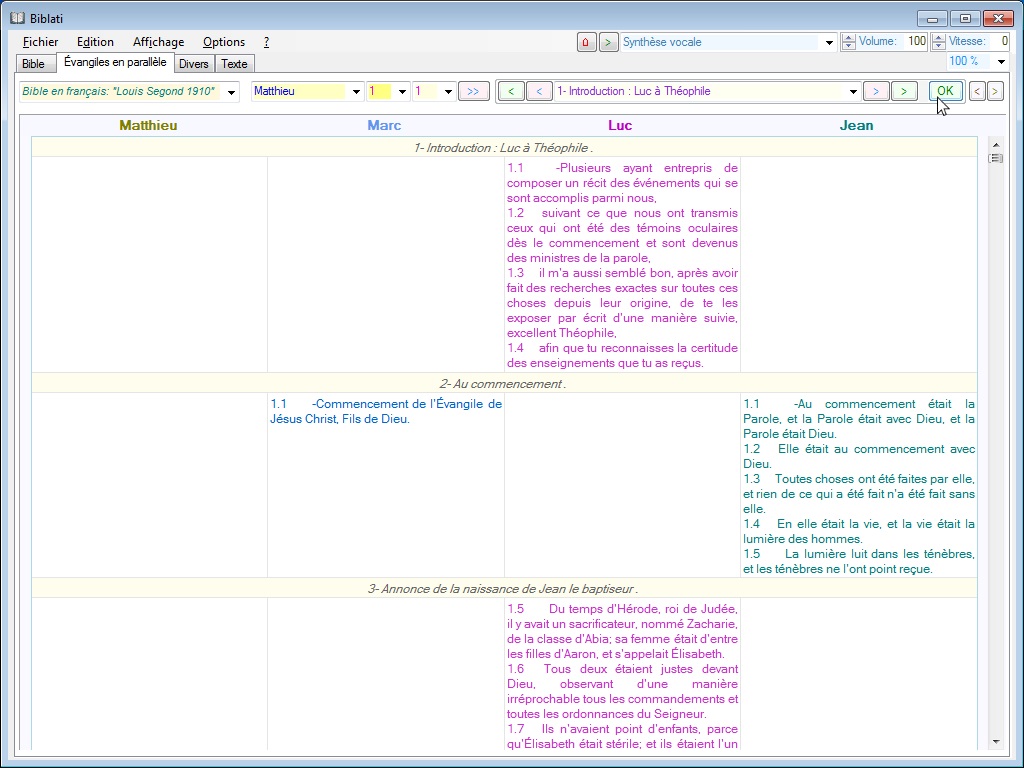The width and height of the screenshot is (1024, 768).
Task: Click the pink next arrow button
Action: [x=876, y=91]
